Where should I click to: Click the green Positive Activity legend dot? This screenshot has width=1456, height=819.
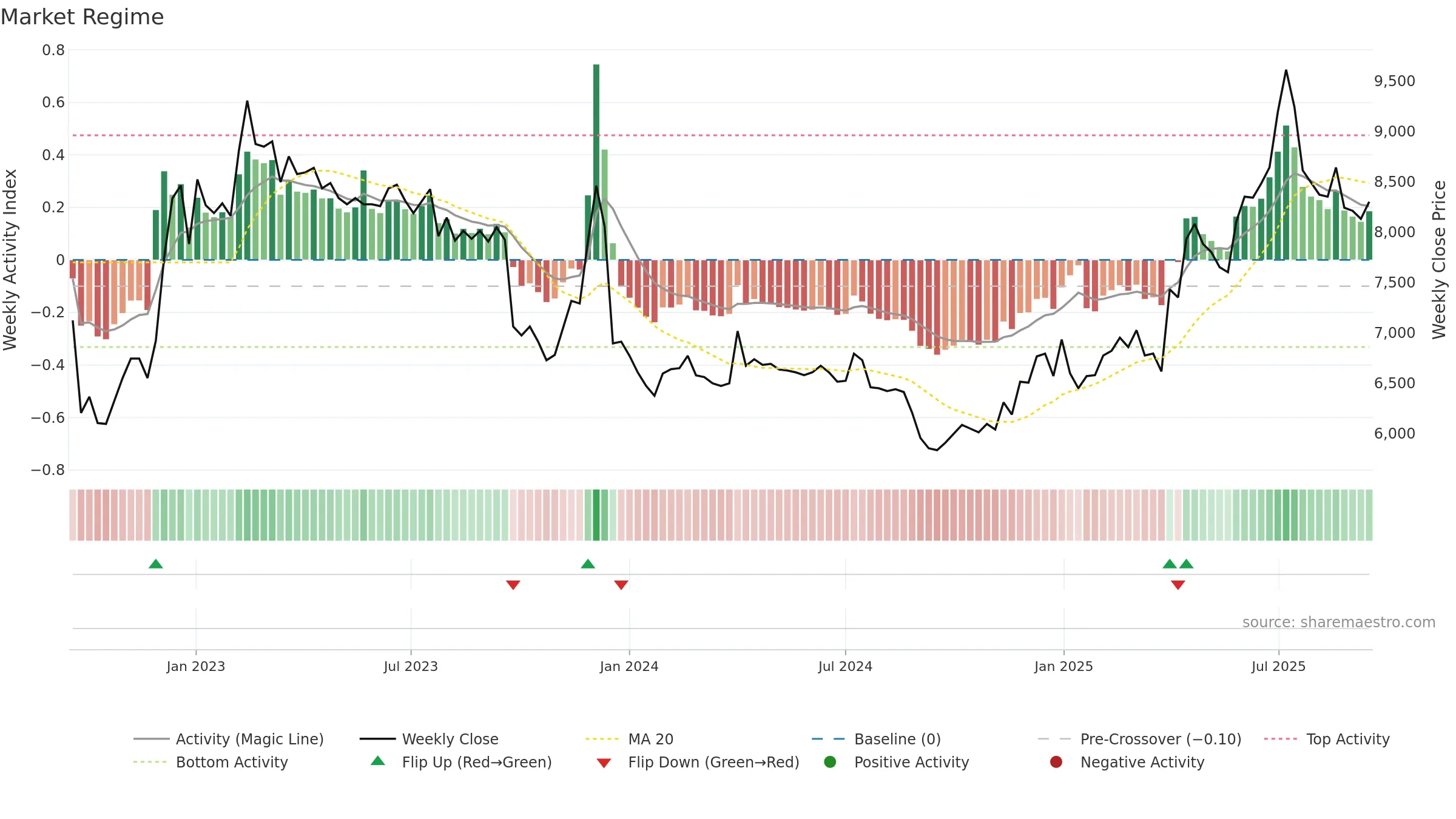click(830, 762)
